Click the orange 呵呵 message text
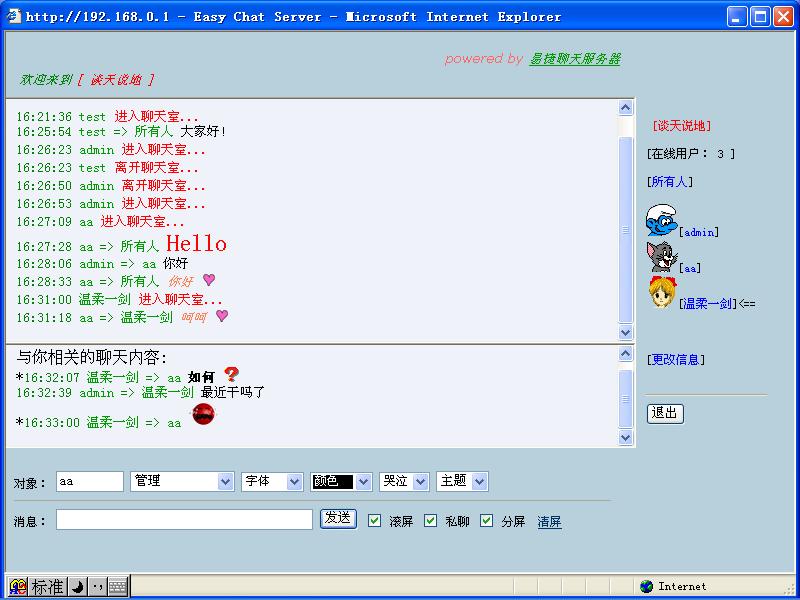Viewport: 800px width, 600px height. [x=194, y=317]
